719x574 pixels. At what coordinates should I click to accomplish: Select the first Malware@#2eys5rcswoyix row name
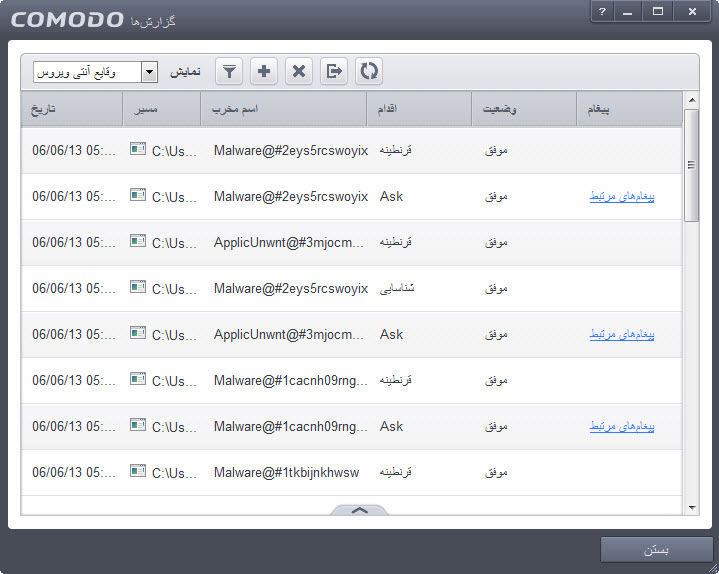pyautogui.click(x=291, y=150)
